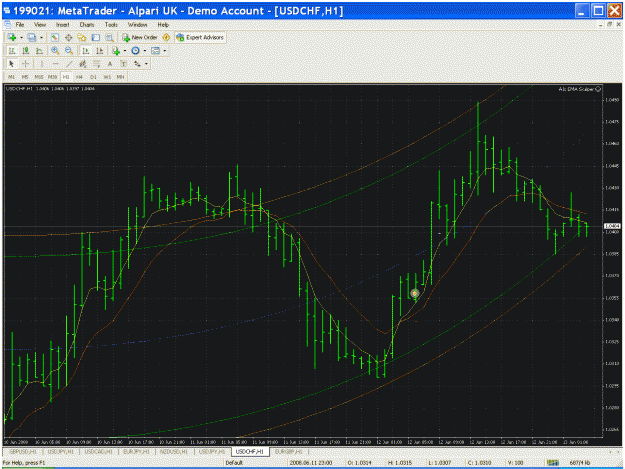Open the Navigator folder-star icon
The height and width of the screenshot is (469, 625).
coord(82,37)
